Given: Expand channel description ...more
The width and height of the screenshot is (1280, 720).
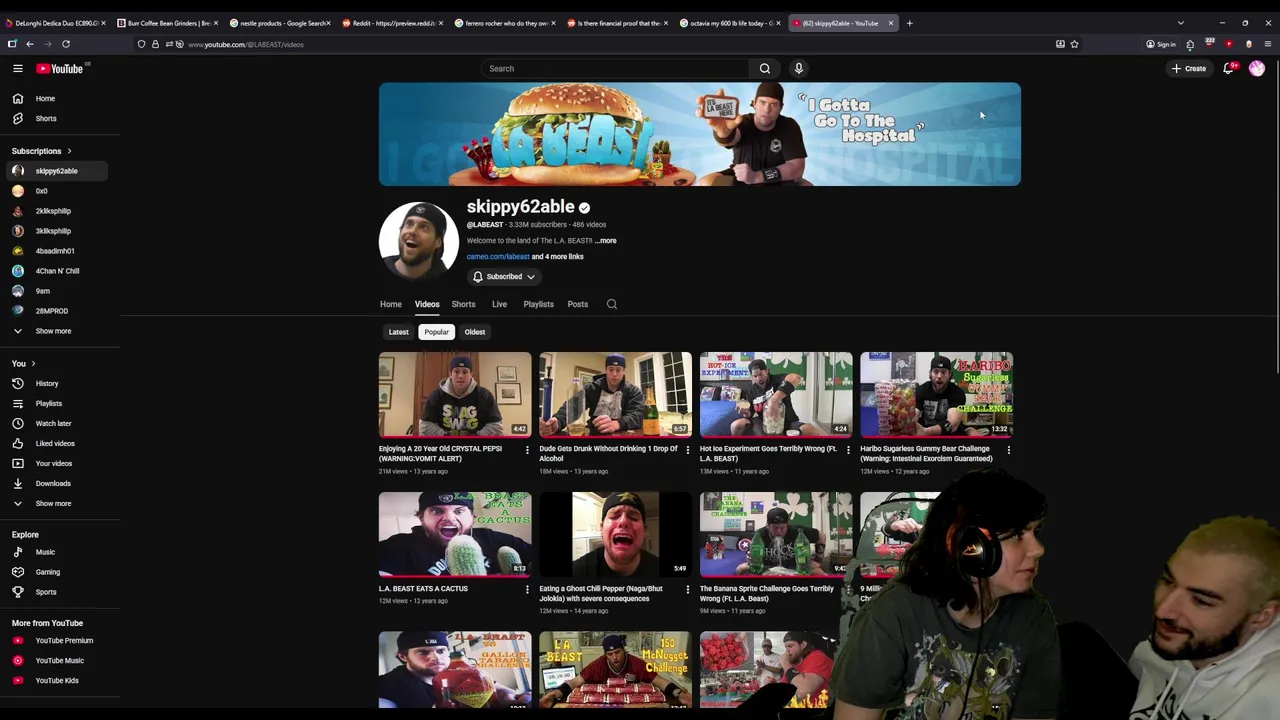Looking at the screenshot, I should 606,241.
